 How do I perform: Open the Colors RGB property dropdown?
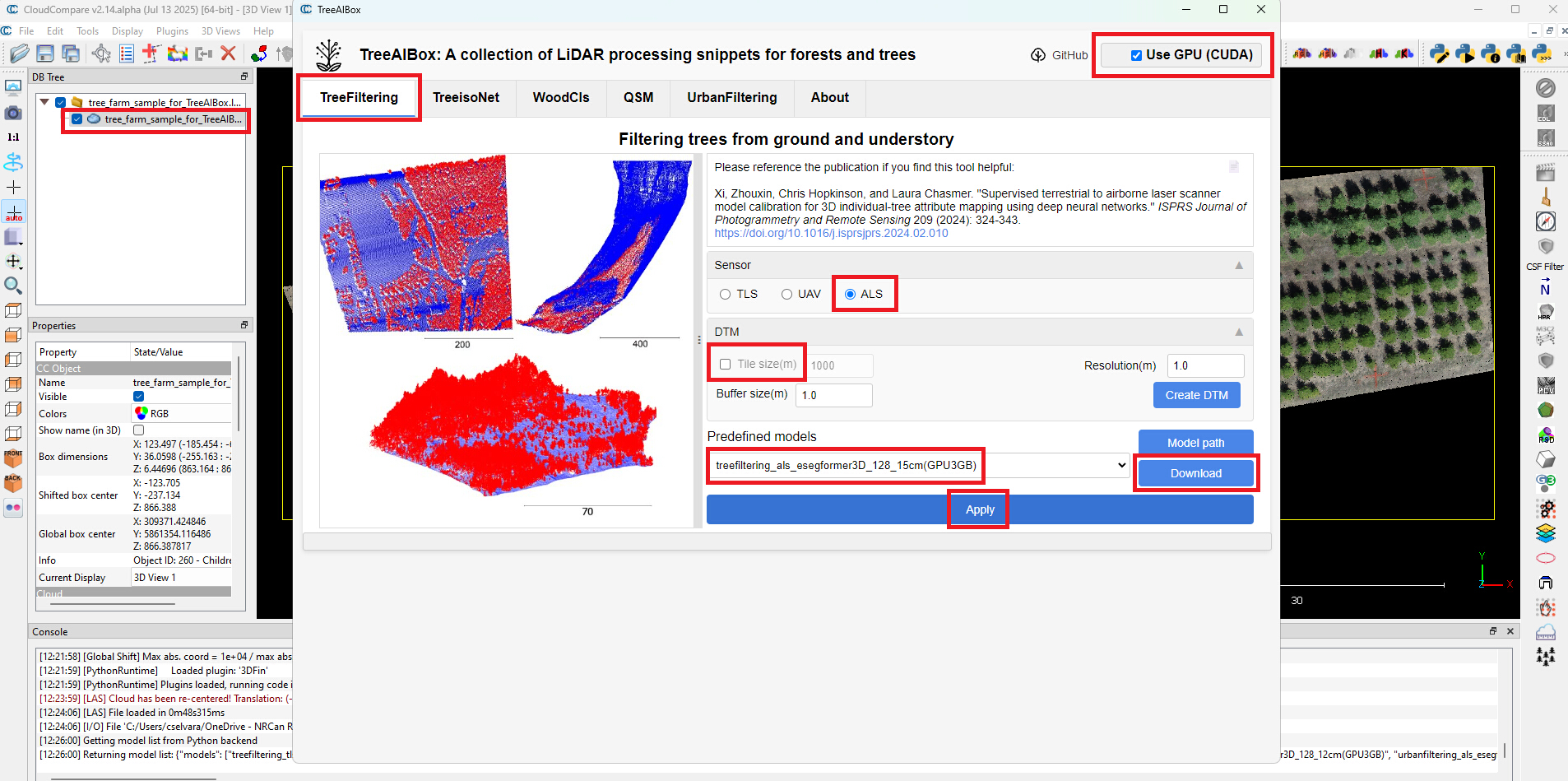tap(182, 414)
